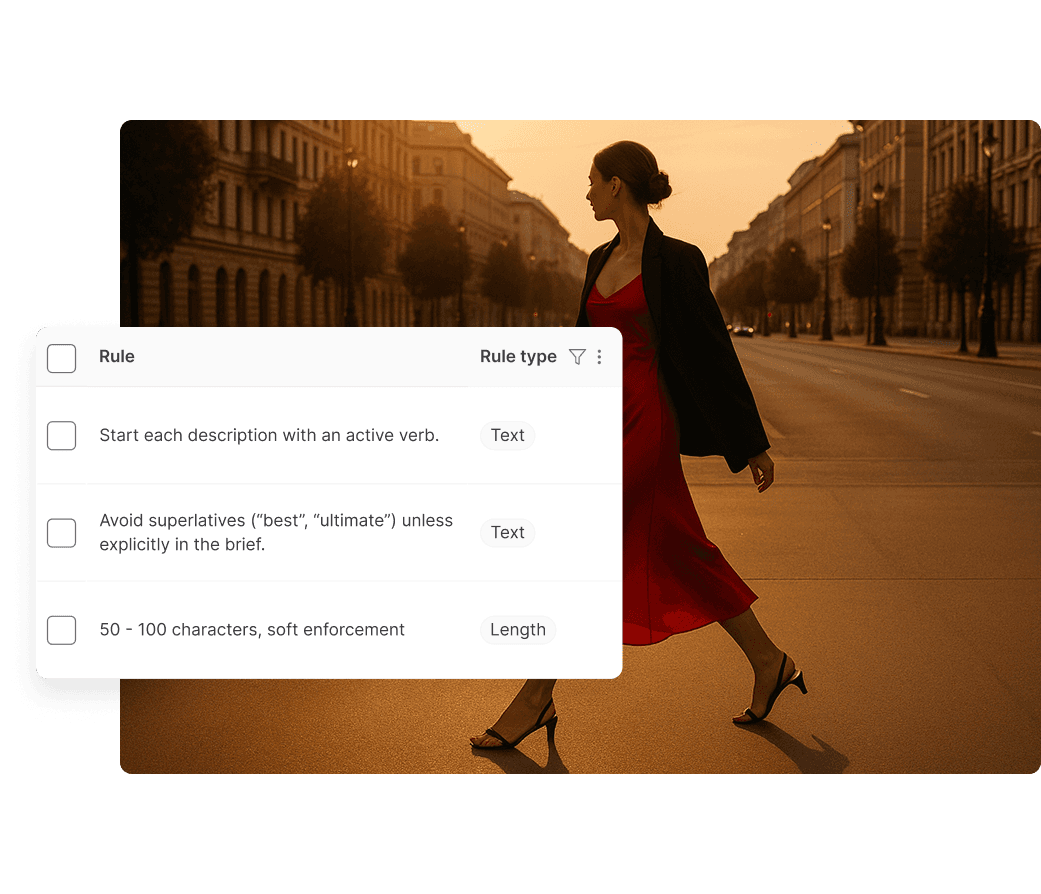Tick the select-all checkbox beside Rule header
Screen dimensions: 1041x894
pos(62,358)
